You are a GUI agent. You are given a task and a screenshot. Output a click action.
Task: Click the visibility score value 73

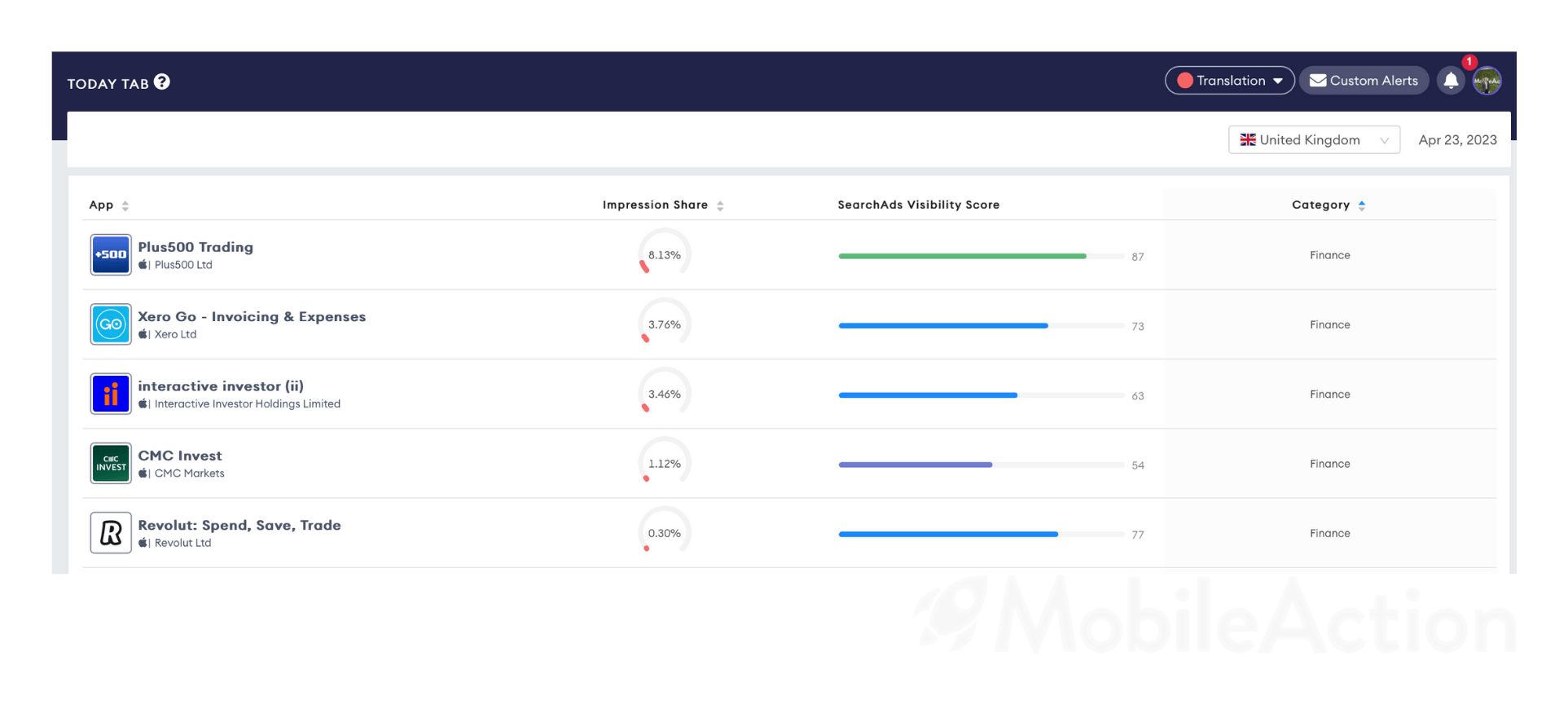1138,326
